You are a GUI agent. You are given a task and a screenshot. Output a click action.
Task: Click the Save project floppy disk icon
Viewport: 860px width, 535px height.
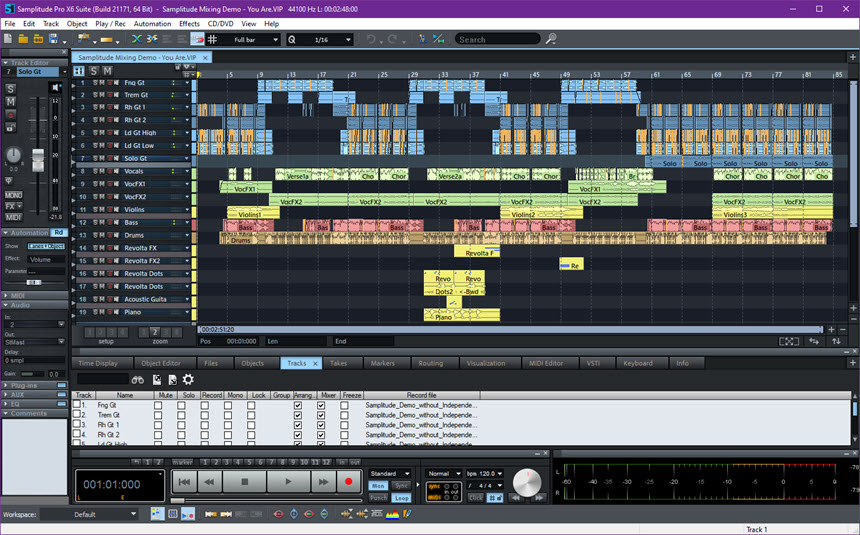[x=53, y=39]
